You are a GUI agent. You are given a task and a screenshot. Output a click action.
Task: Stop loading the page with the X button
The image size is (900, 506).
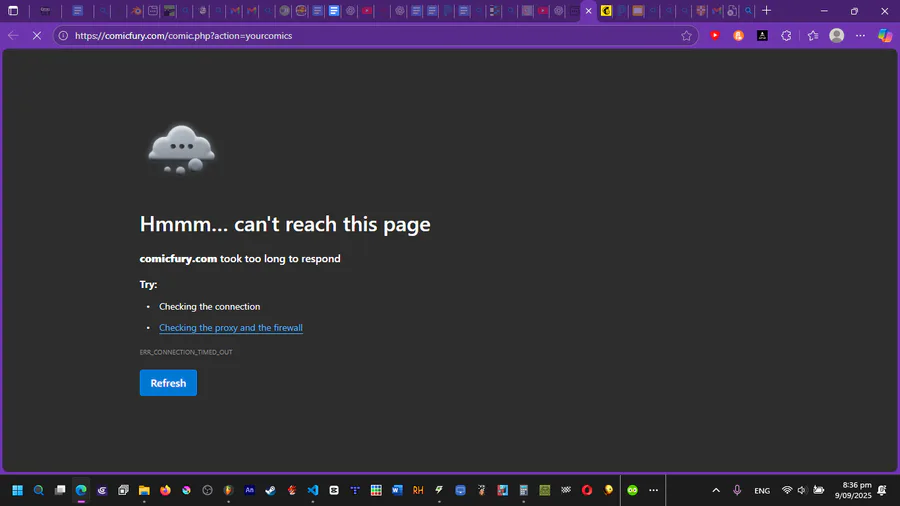point(37,36)
